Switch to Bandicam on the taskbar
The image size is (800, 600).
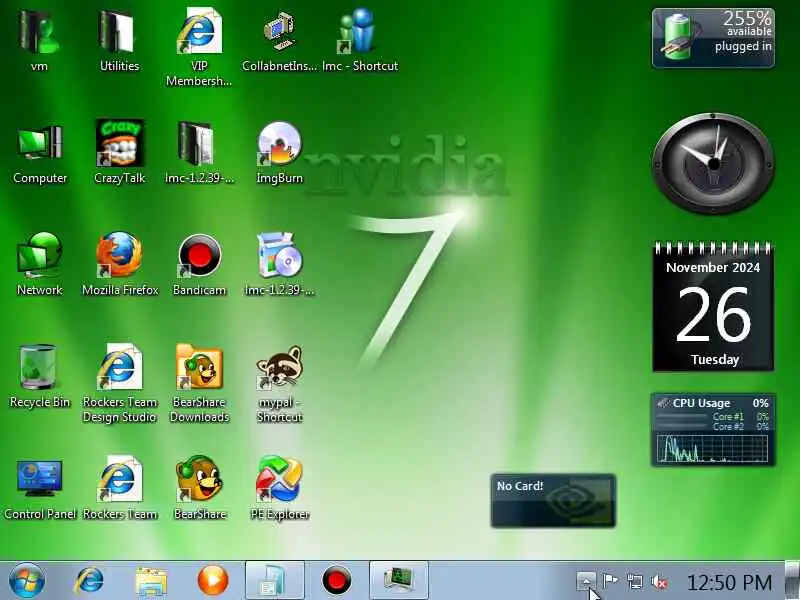point(337,581)
